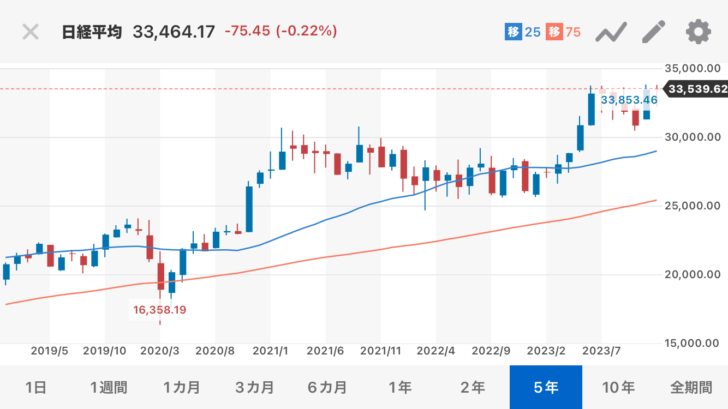Viewport: 728px width, 409px height.
Task: Show the 3カ月 chart range
Action: click(255, 387)
